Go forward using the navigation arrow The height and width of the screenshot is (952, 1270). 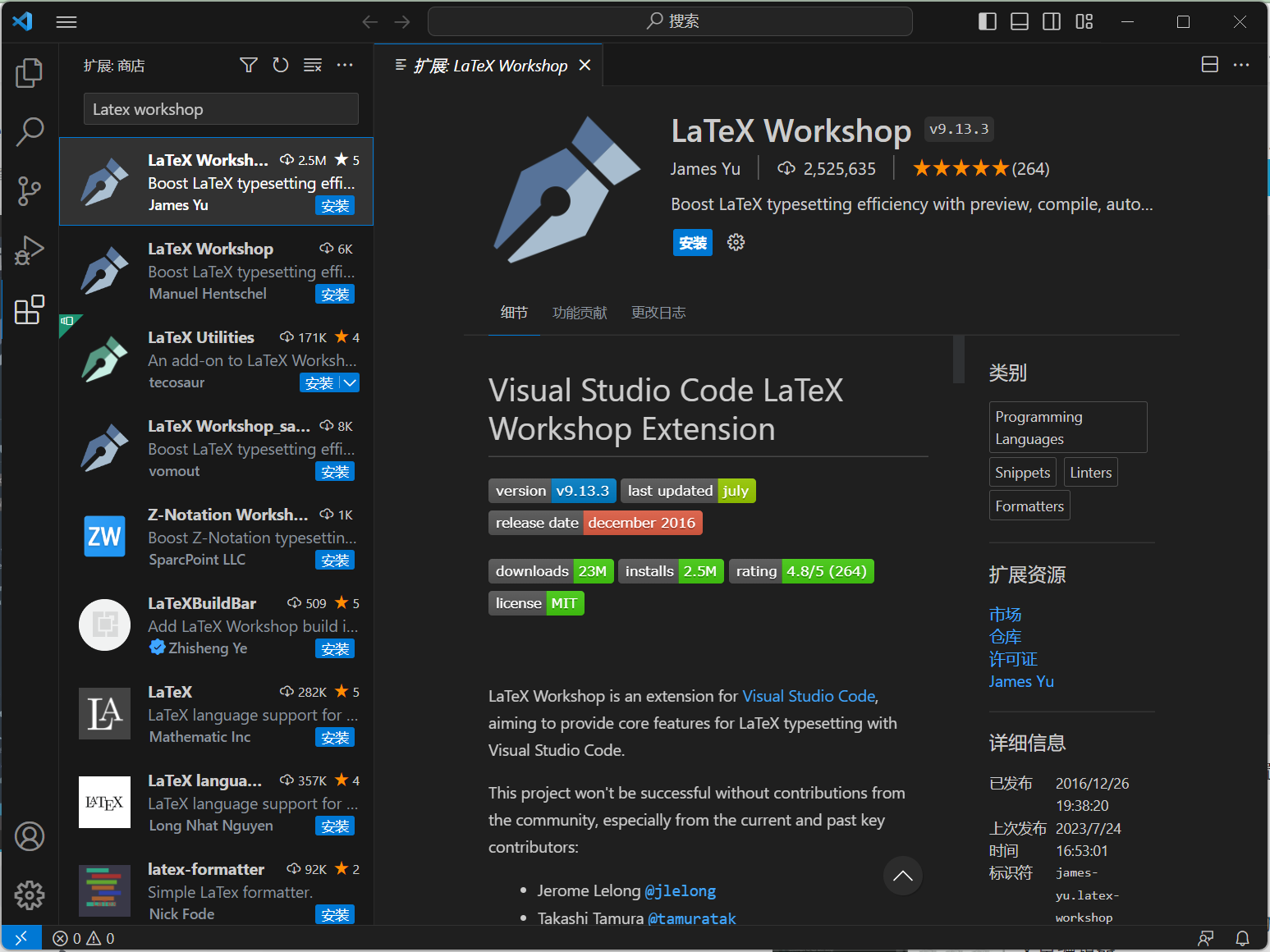(x=402, y=22)
